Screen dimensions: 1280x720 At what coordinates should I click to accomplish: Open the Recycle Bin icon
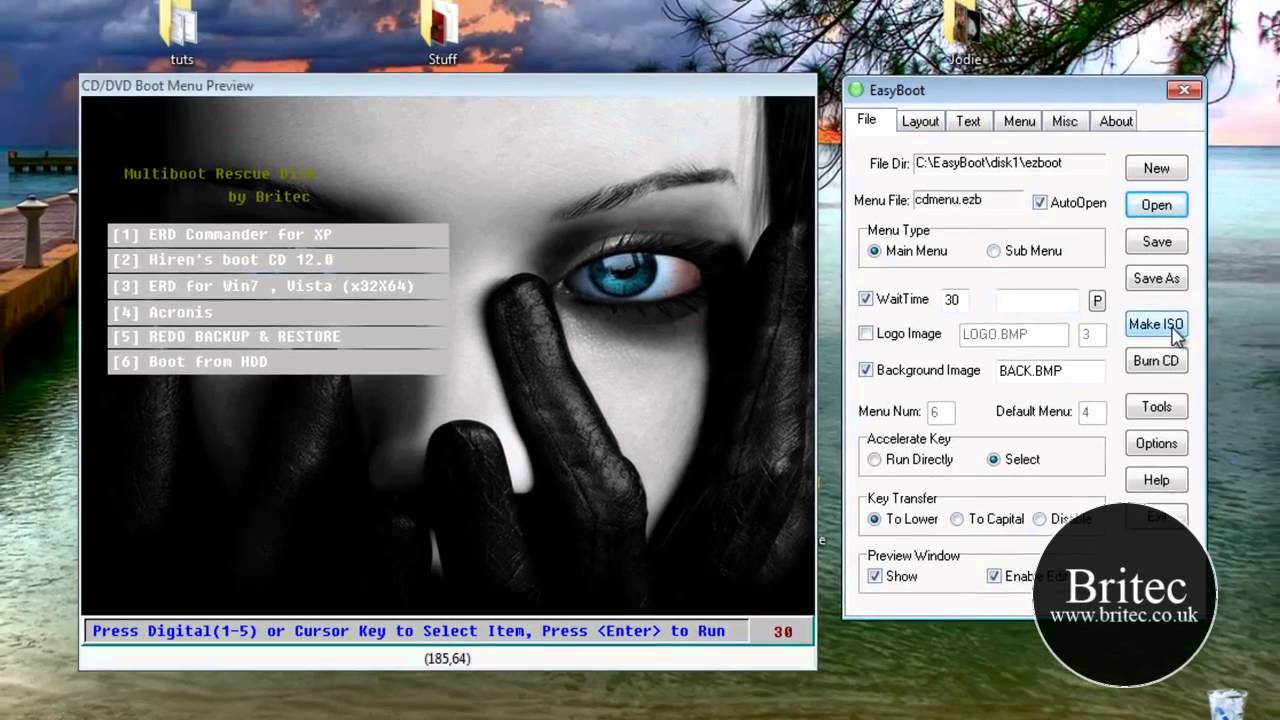(1227, 703)
